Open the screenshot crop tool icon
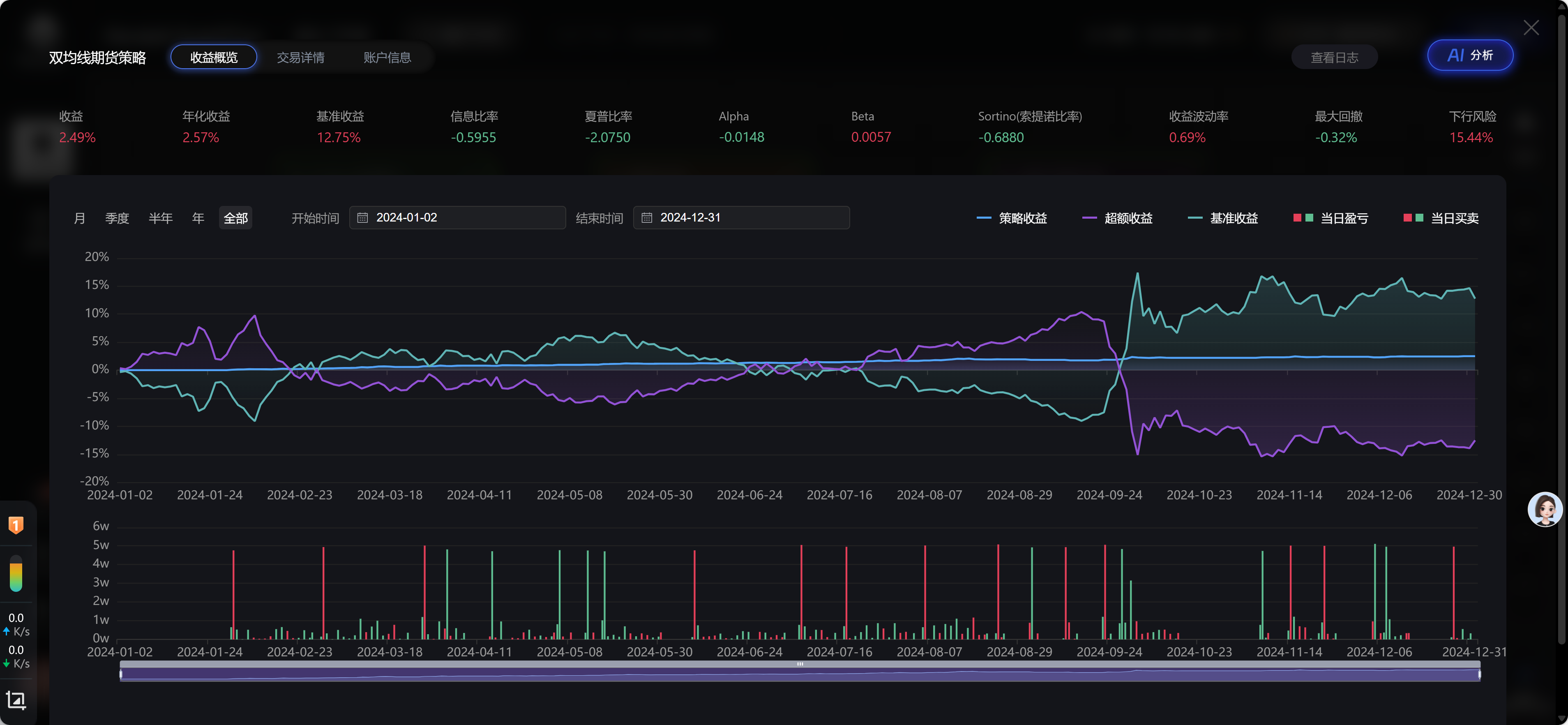Screen dimensions: 1568x725 [16, 700]
